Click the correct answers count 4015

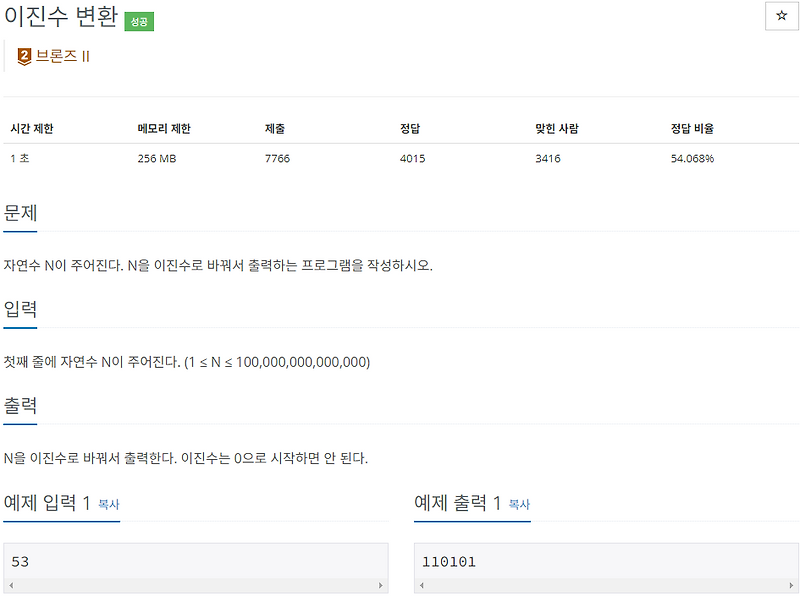412,158
